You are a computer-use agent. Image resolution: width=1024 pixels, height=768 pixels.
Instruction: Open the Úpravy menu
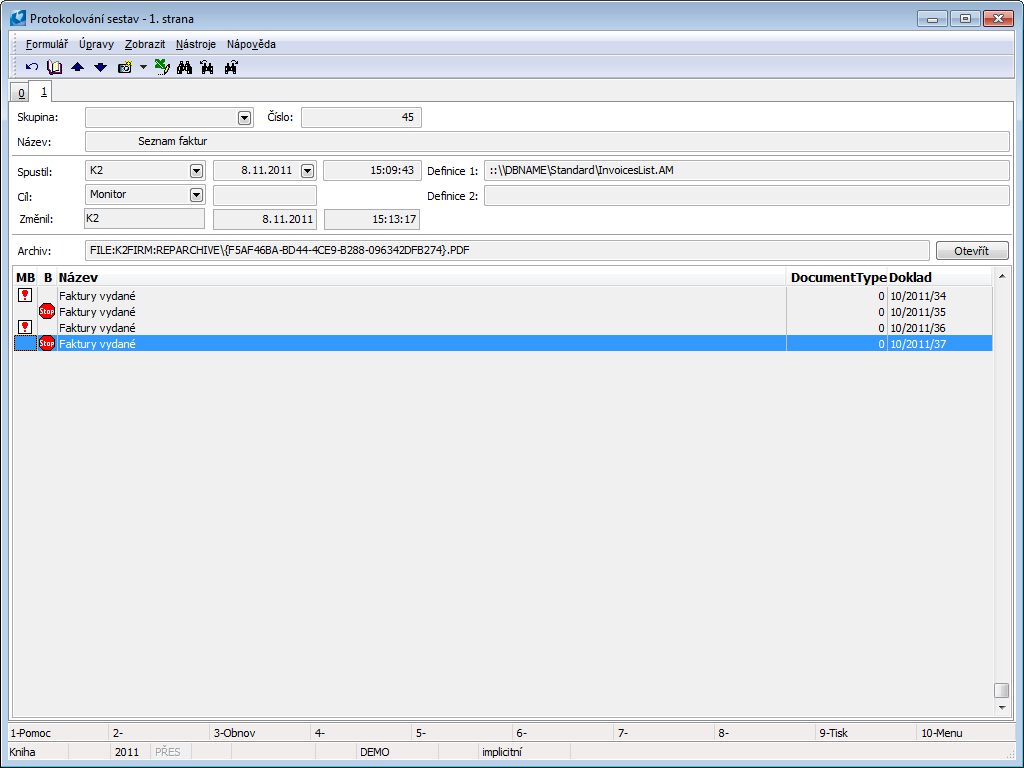97,44
